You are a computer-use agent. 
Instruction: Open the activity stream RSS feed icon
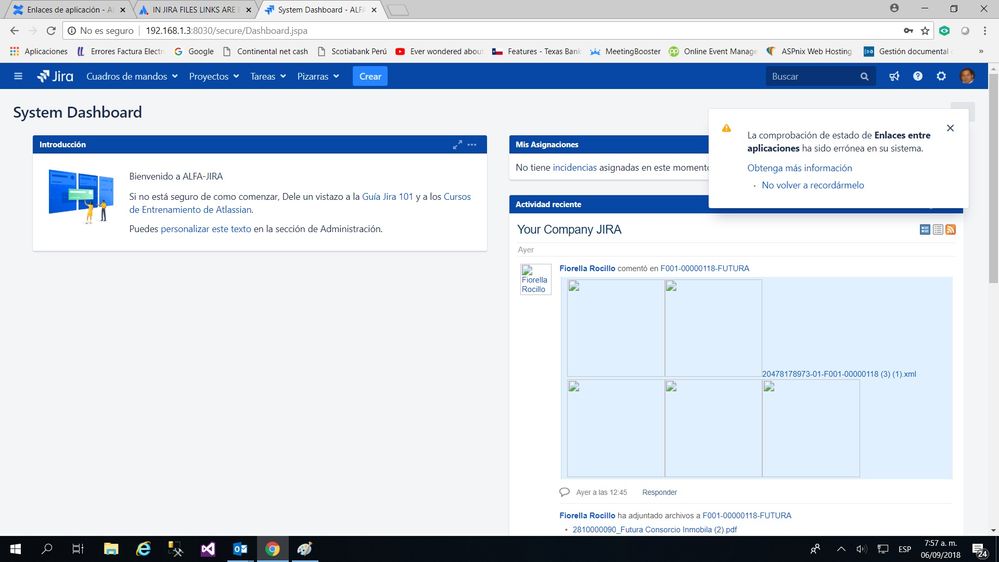pyautogui.click(x=951, y=229)
